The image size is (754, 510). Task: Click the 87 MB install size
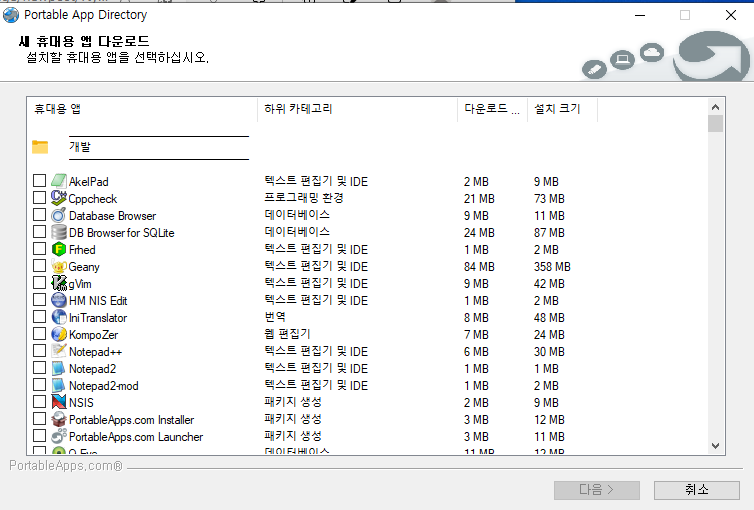tap(549, 233)
